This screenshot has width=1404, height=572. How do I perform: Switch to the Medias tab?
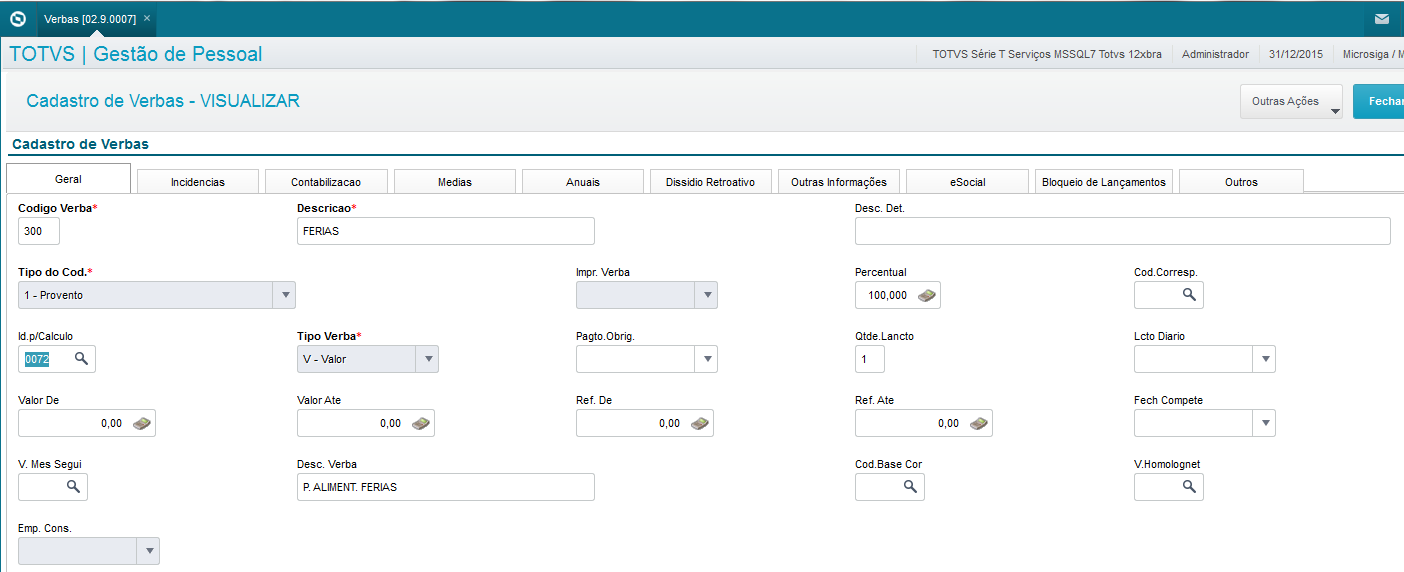tap(455, 182)
